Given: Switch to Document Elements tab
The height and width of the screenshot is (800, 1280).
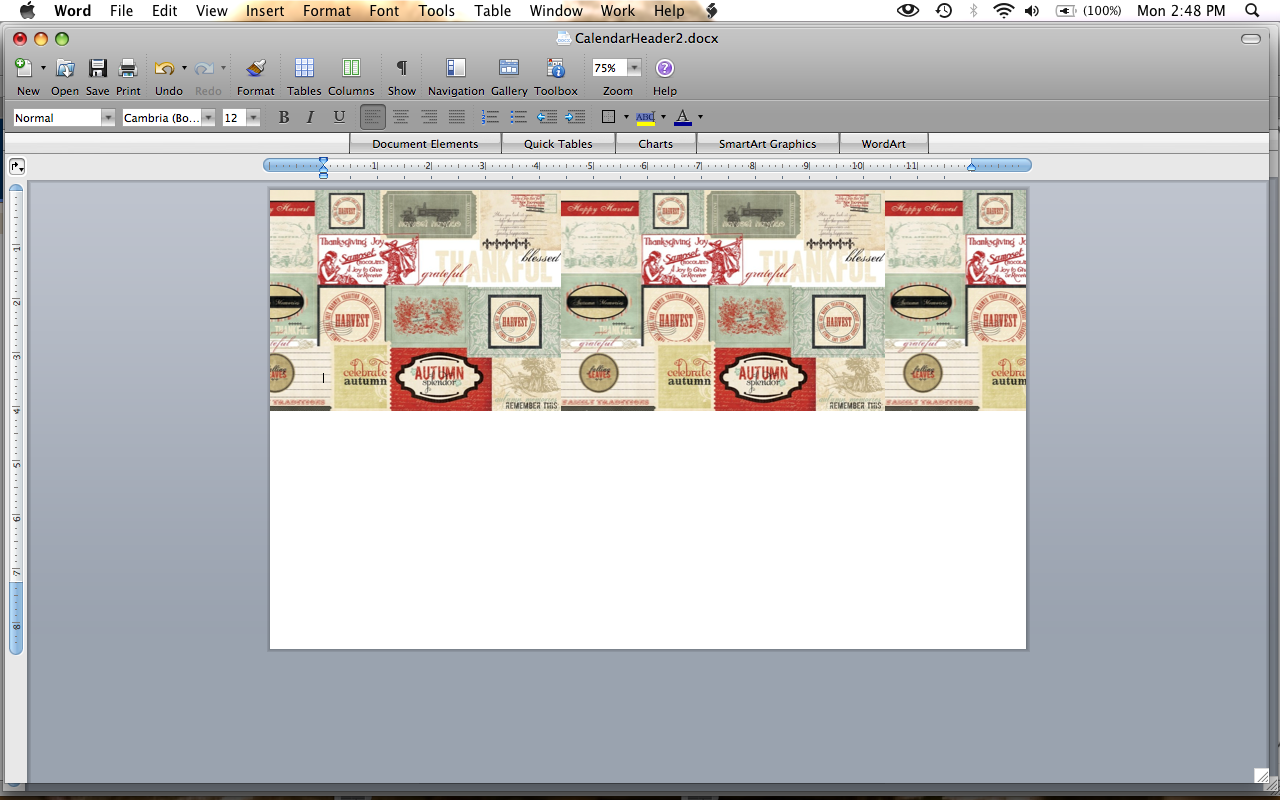Looking at the screenshot, I should tap(425, 143).
